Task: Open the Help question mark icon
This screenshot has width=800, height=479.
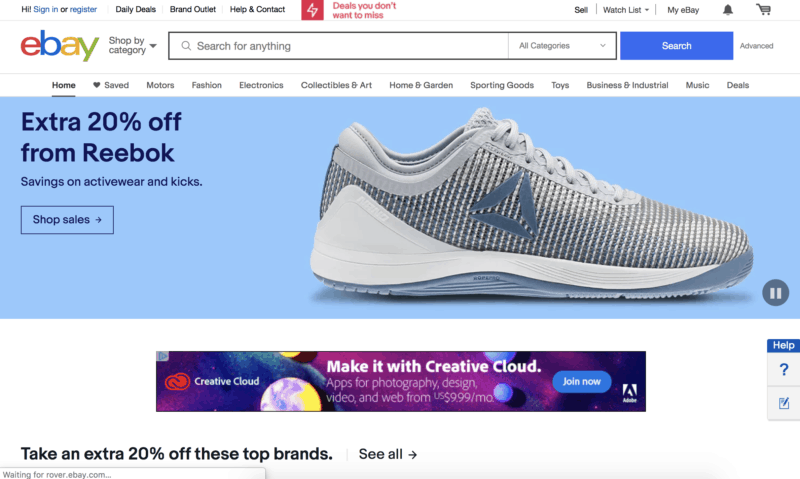Action: pyautogui.click(x=784, y=369)
